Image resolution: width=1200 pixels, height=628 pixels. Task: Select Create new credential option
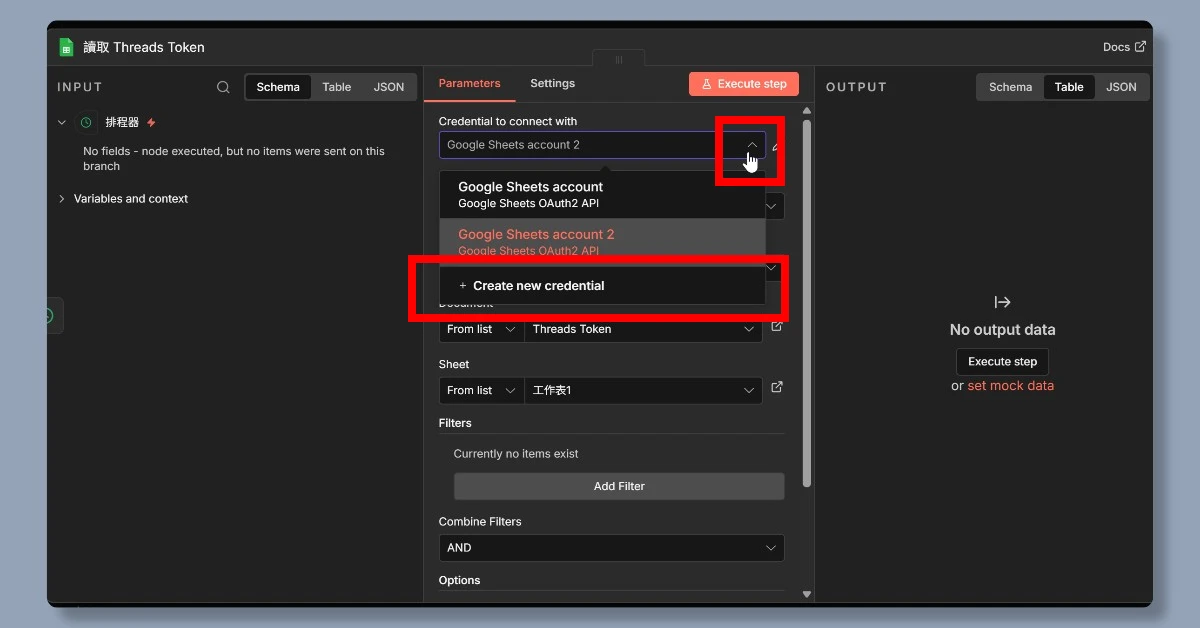tap(602, 286)
